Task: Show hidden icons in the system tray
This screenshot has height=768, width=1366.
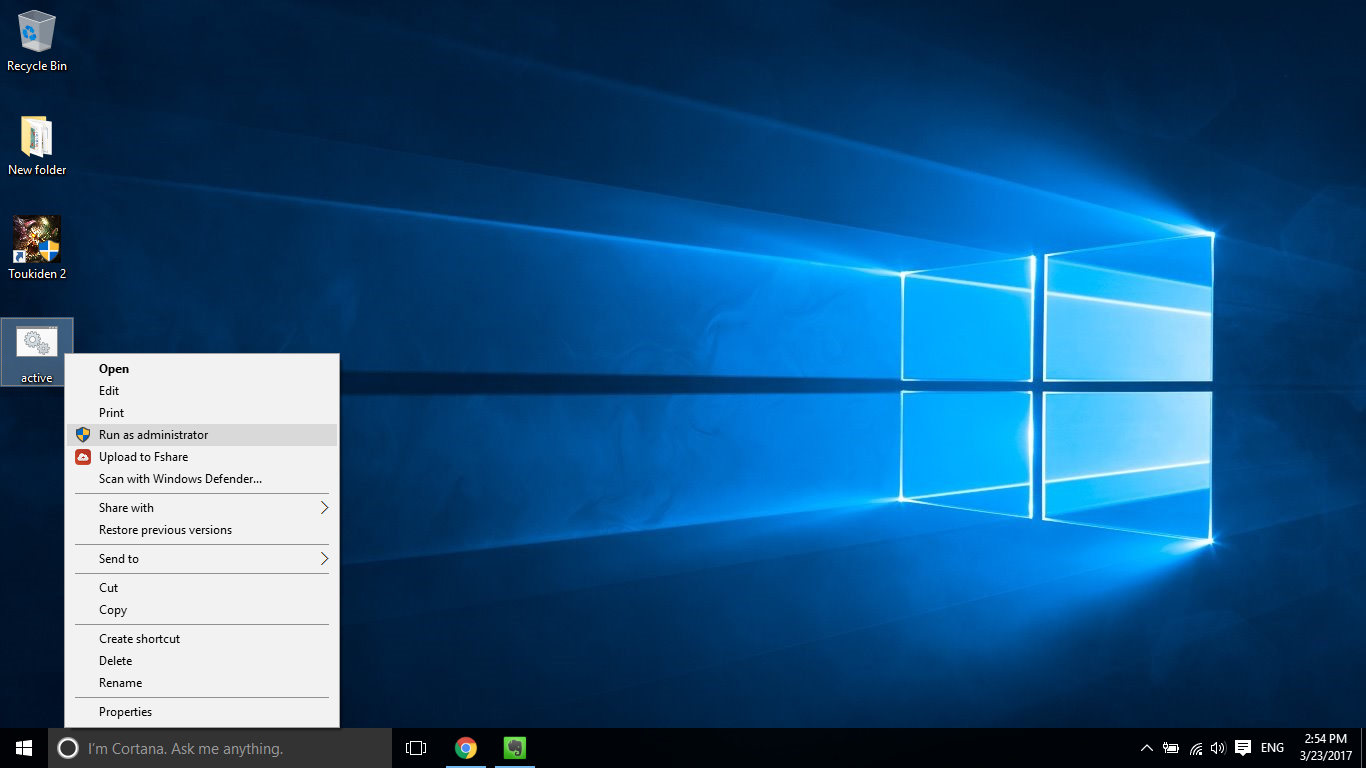Action: click(x=1146, y=747)
